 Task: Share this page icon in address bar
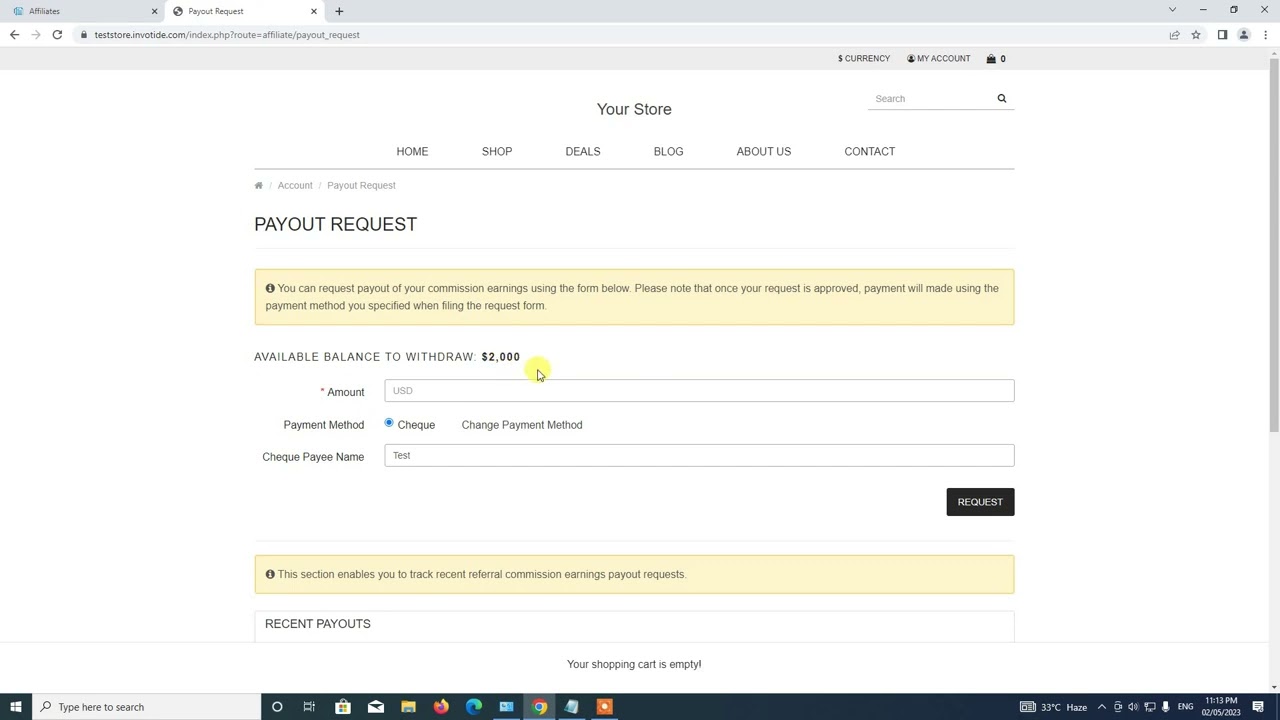1174,35
